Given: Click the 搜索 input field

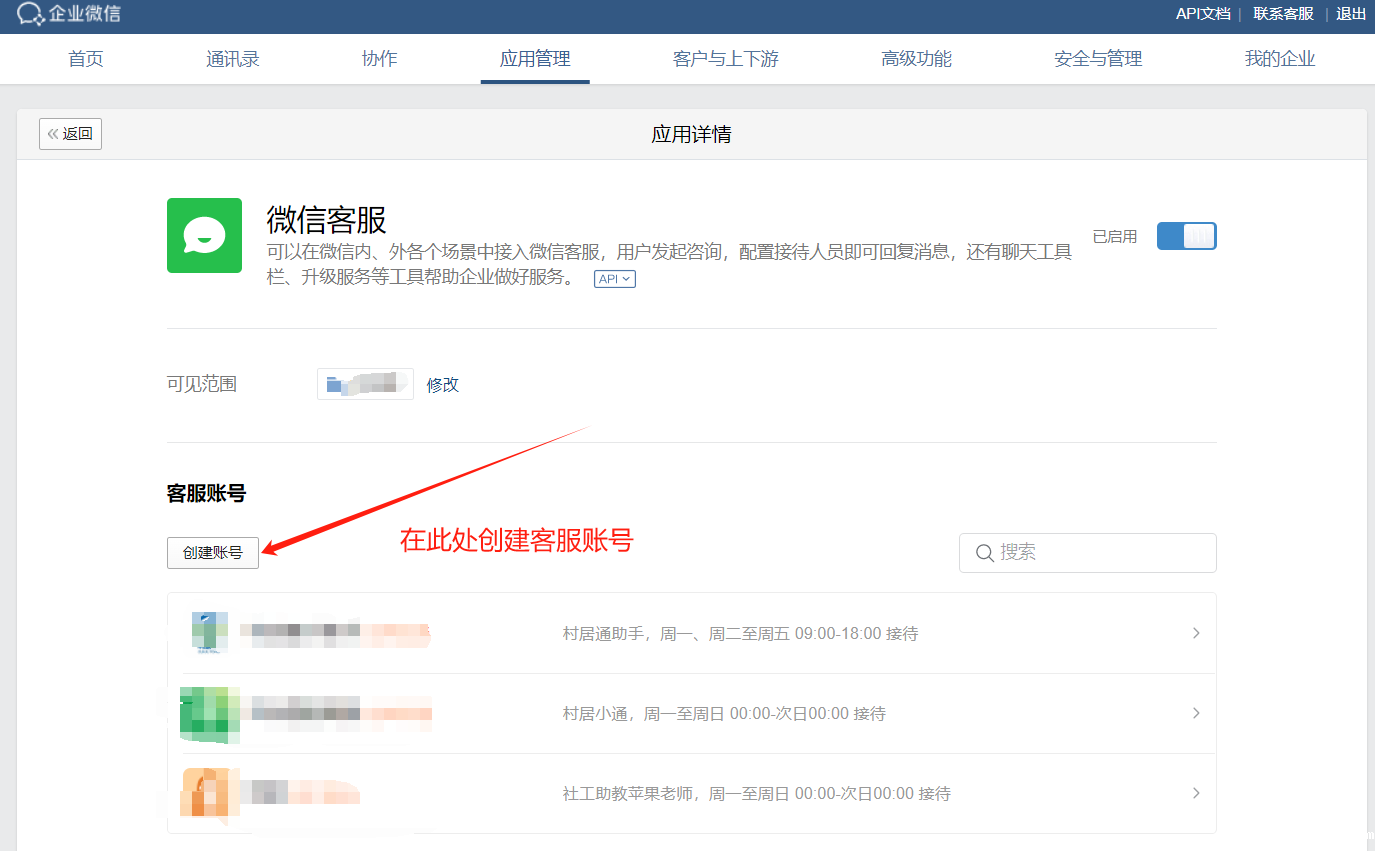Looking at the screenshot, I should (1100, 553).
